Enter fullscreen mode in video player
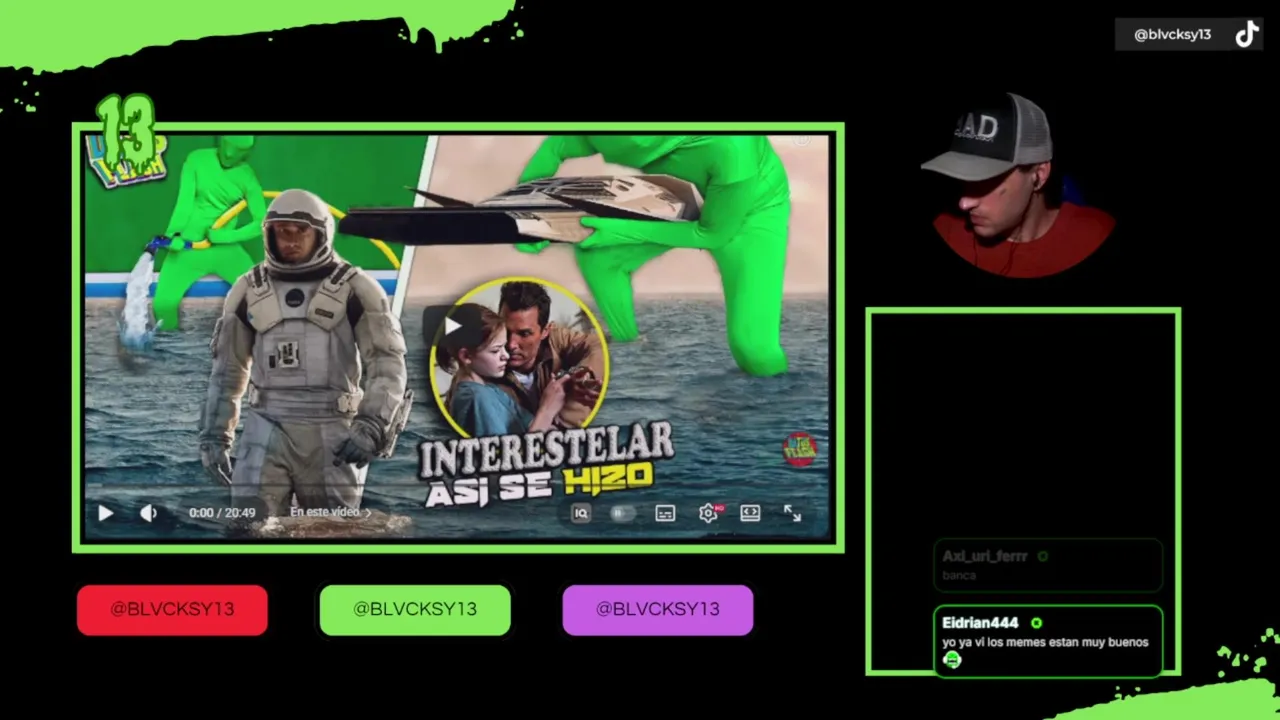 tap(792, 513)
